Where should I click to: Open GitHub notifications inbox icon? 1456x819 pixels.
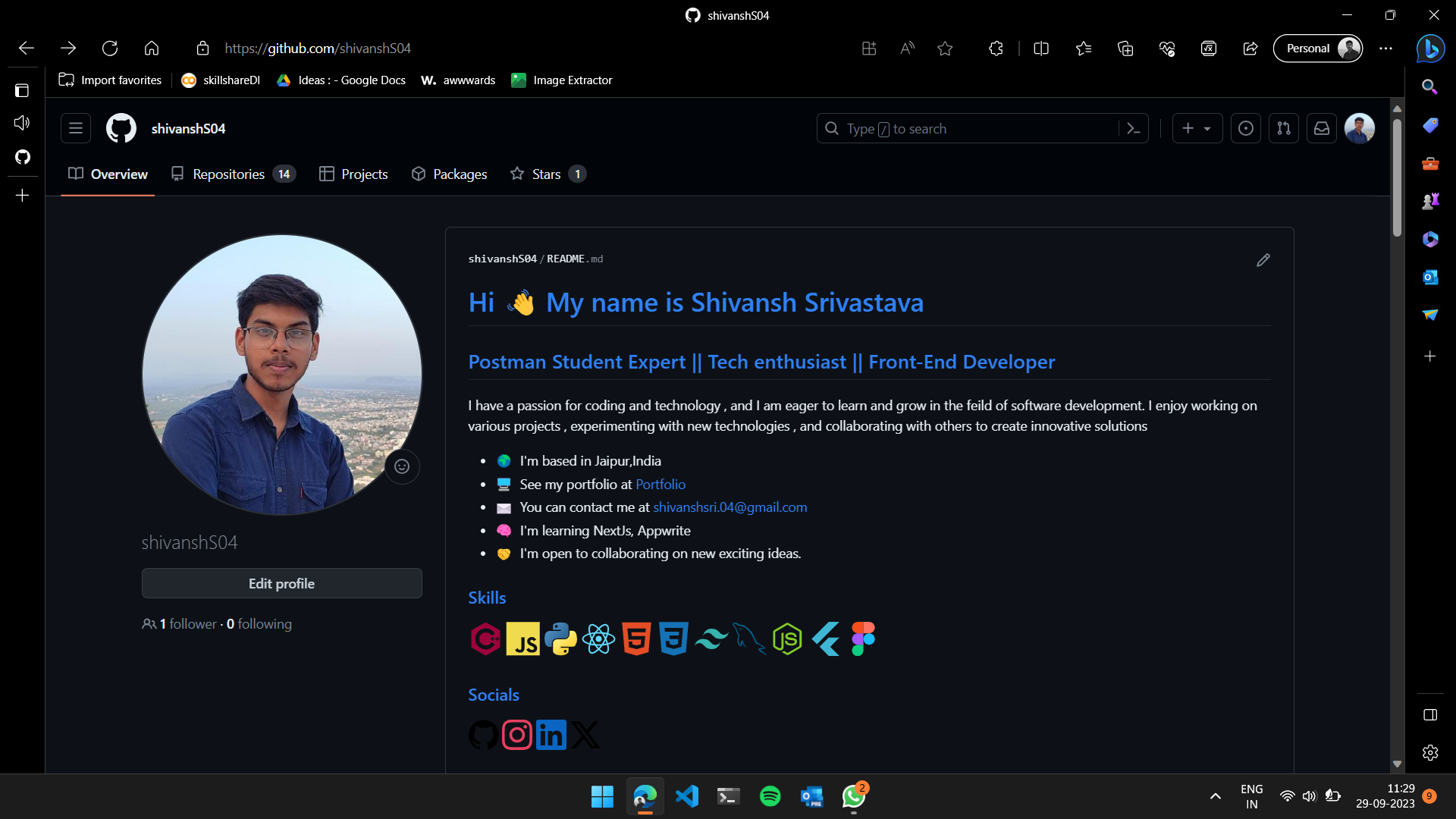(x=1321, y=128)
